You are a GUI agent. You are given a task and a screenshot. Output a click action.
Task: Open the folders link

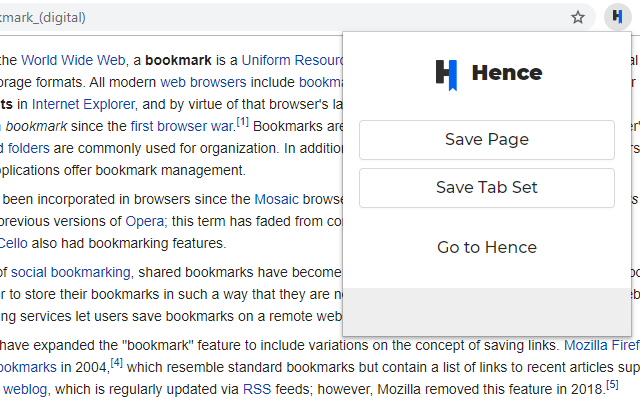click(x=29, y=148)
